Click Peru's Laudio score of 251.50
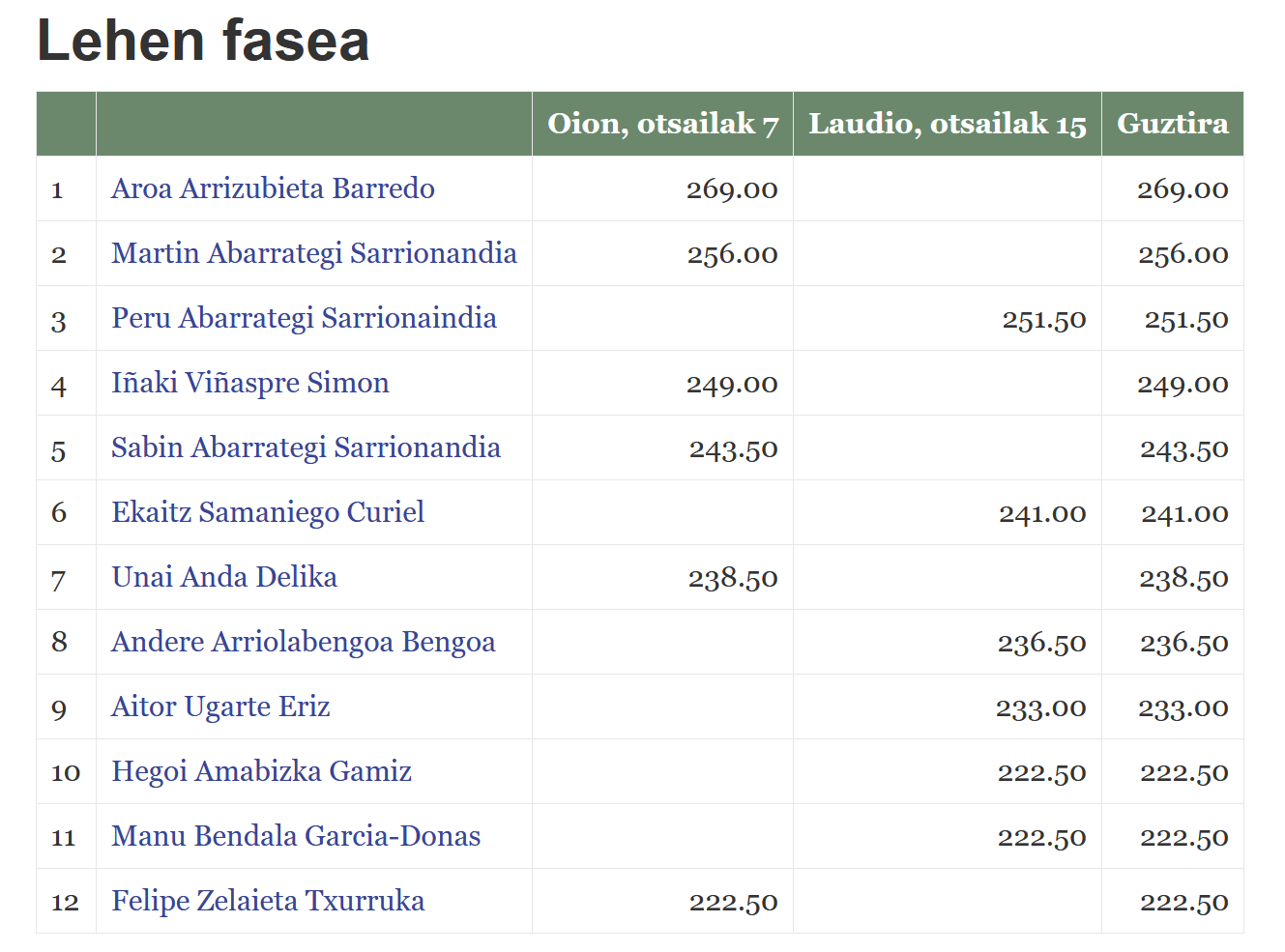 pyautogui.click(x=1043, y=320)
